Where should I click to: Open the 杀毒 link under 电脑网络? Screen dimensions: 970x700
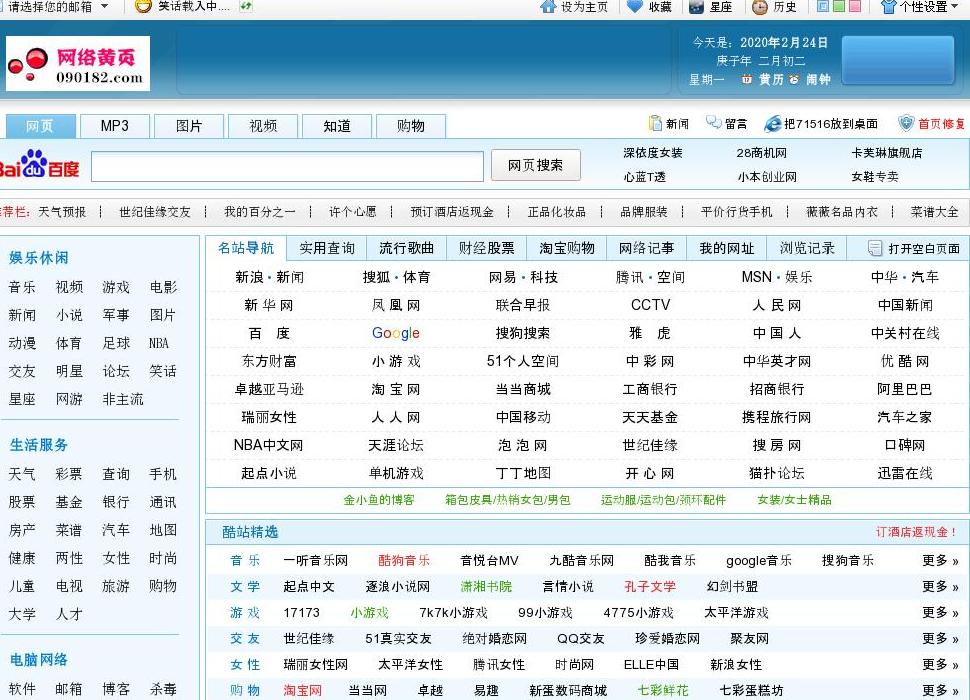click(x=163, y=689)
